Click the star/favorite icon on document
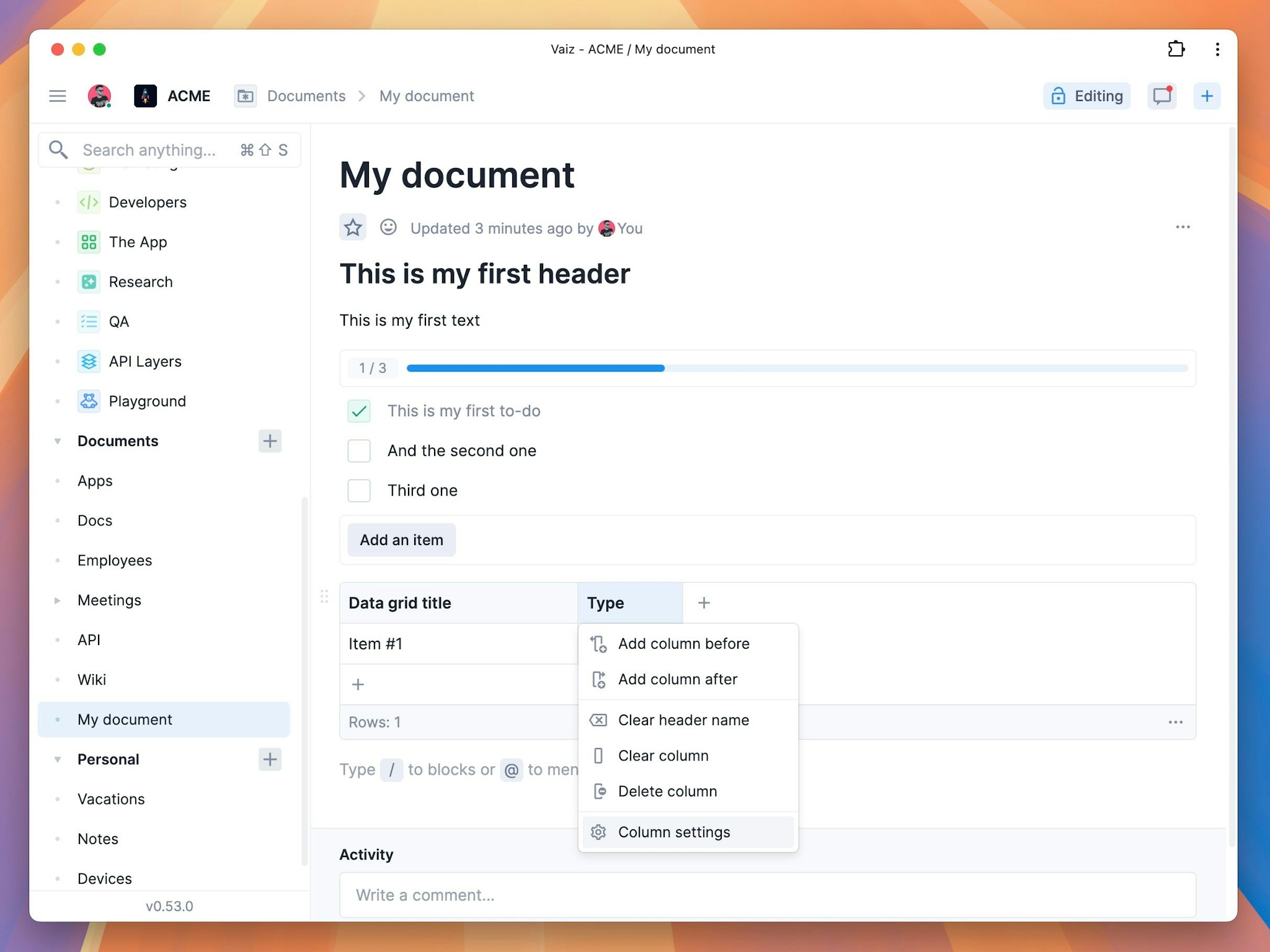The image size is (1270, 952). (x=353, y=227)
